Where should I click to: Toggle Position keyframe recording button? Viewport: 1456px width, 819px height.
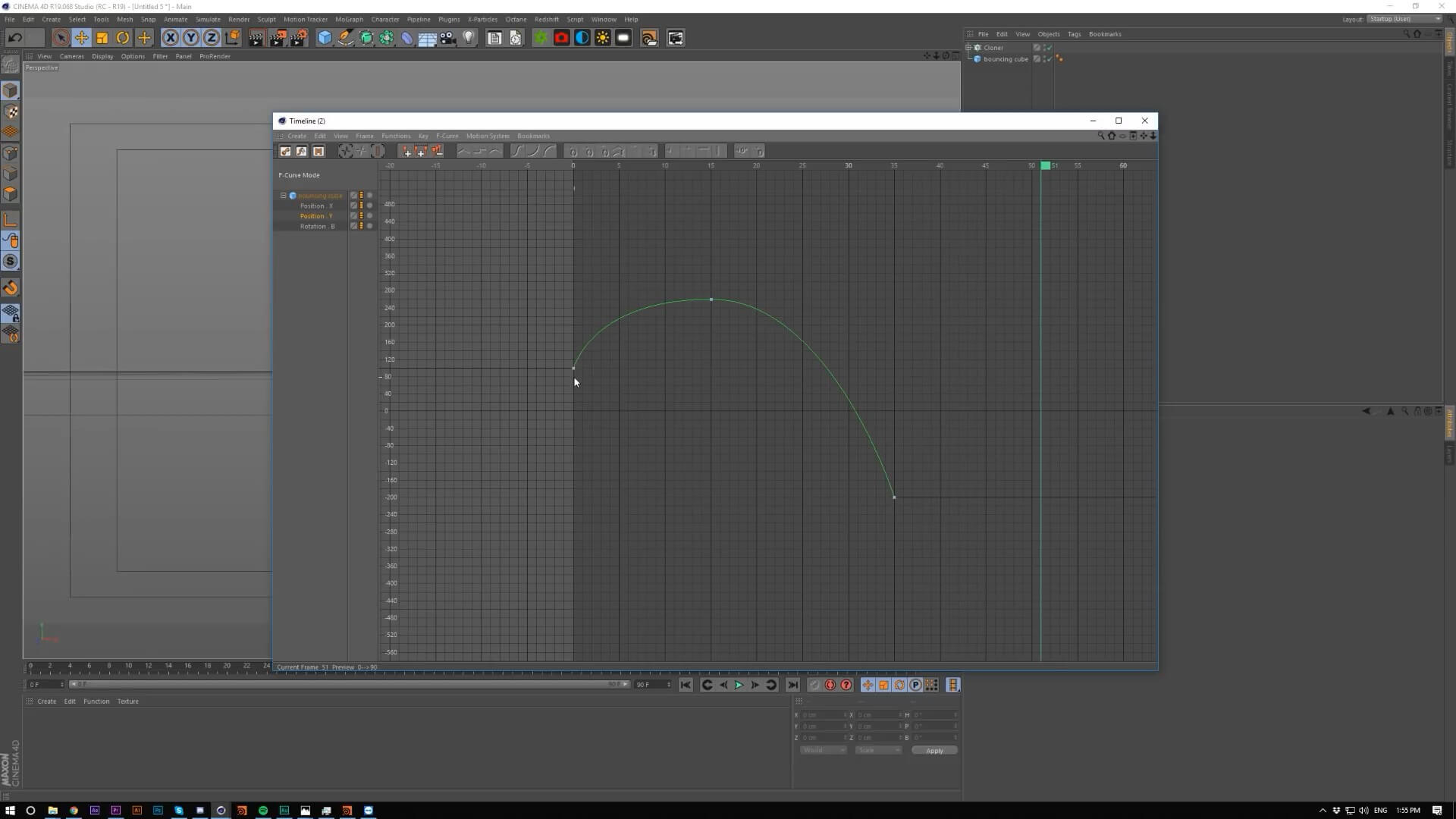(x=868, y=686)
